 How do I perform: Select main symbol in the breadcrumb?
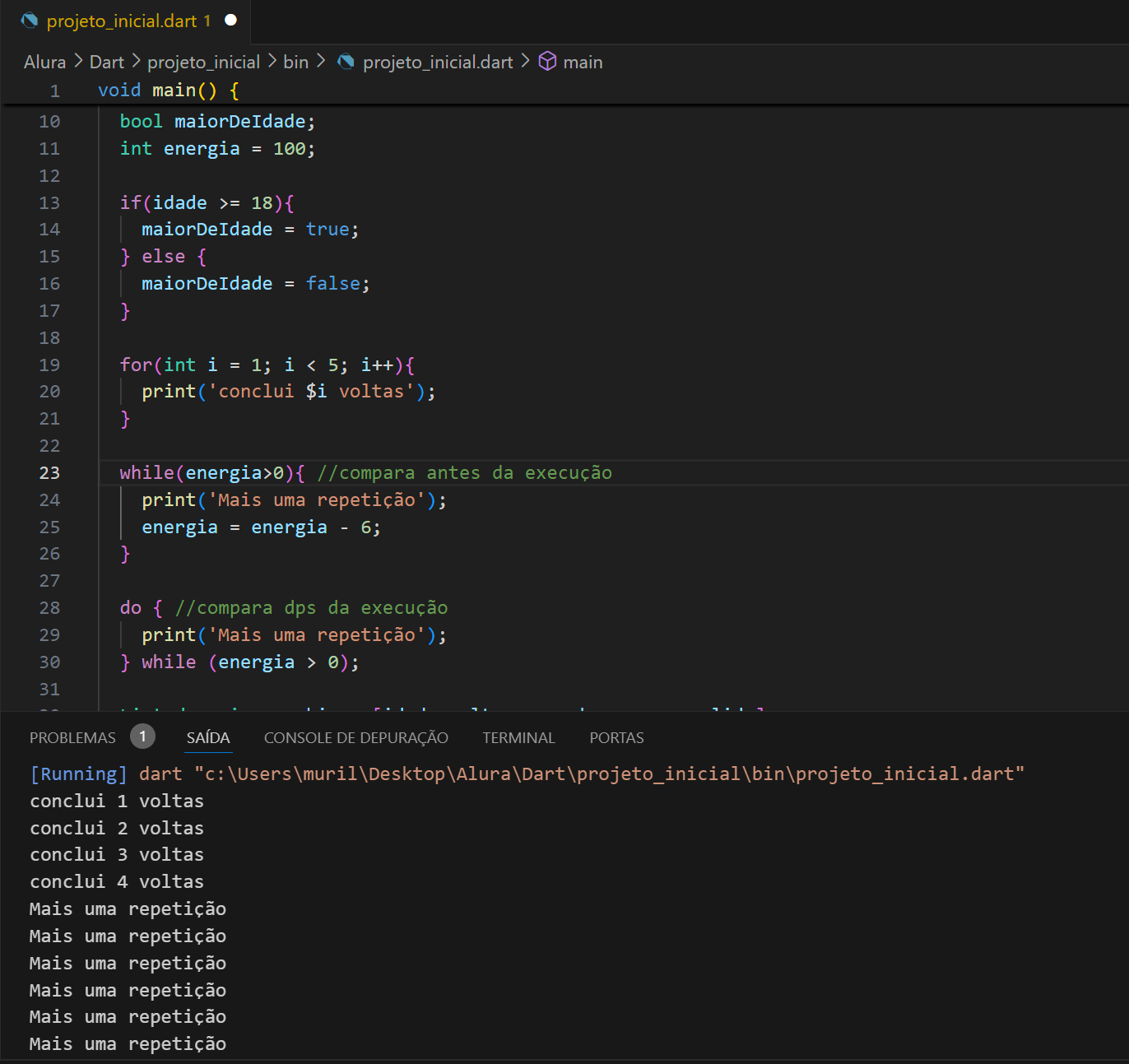[x=583, y=63]
